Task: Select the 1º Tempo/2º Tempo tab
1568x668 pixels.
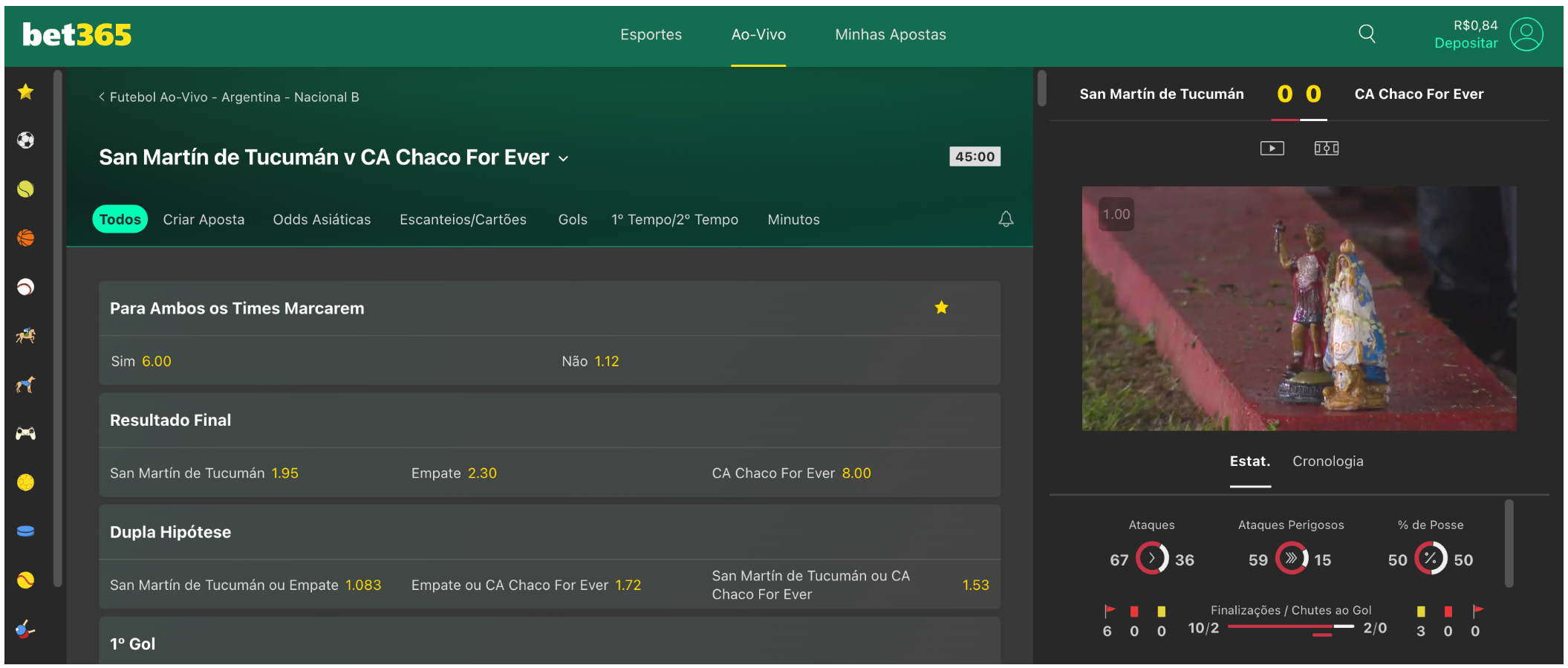Action: click(x=674, y=219)
